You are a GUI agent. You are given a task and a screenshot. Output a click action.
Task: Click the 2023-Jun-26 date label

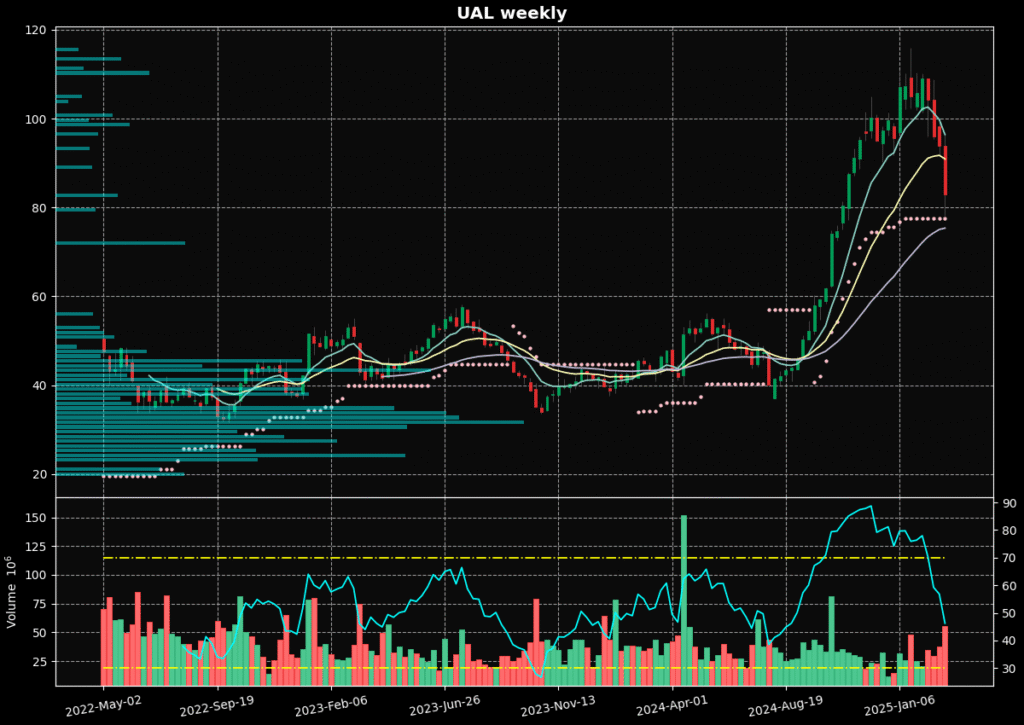[444, 707]
